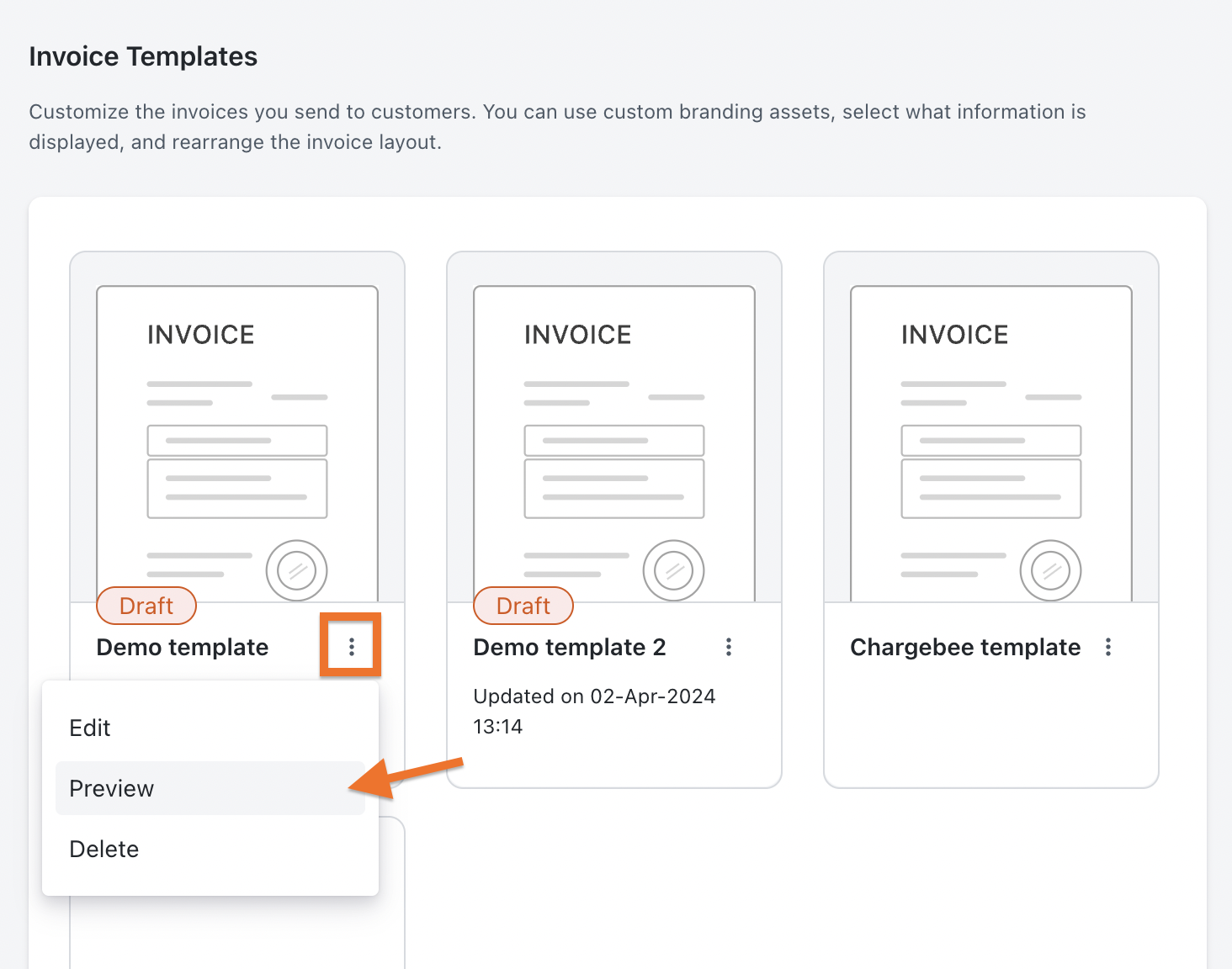1232x969 pixels.
Task: Choose Delete from the template menu
Action: coord(104,849)
